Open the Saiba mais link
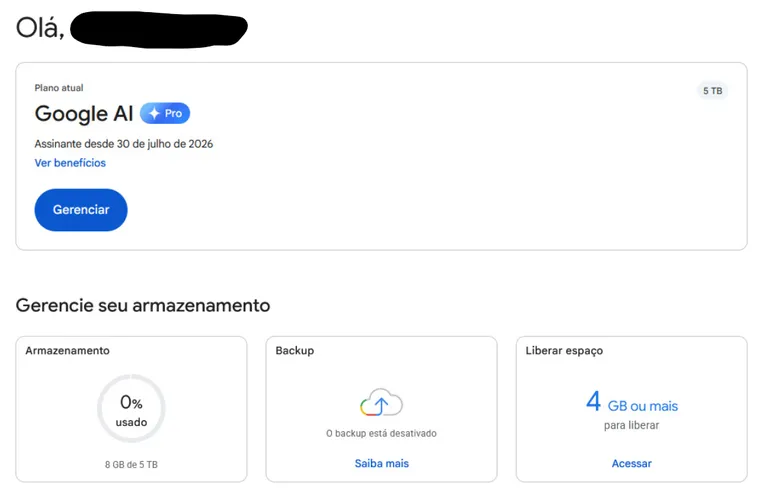762x500 pixels. pos(381,464)
